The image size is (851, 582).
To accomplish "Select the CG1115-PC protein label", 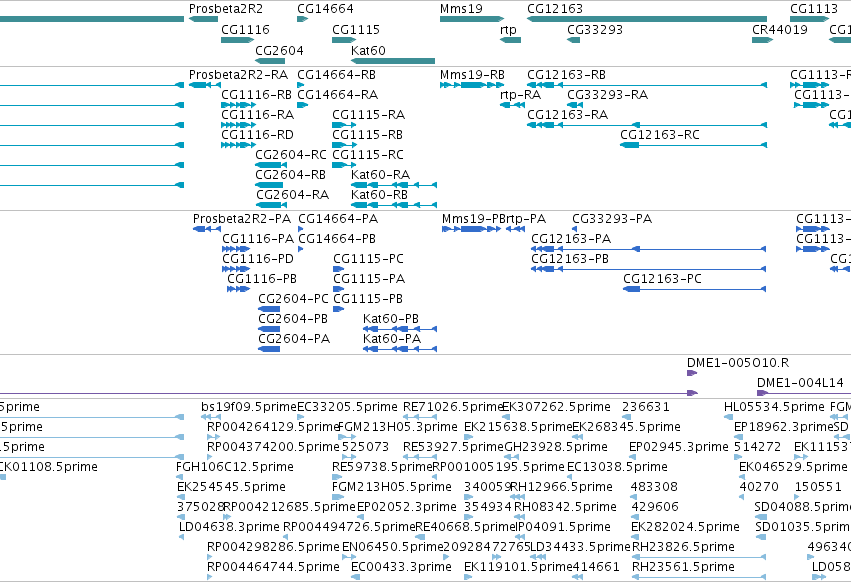I will tap(369, 259).
